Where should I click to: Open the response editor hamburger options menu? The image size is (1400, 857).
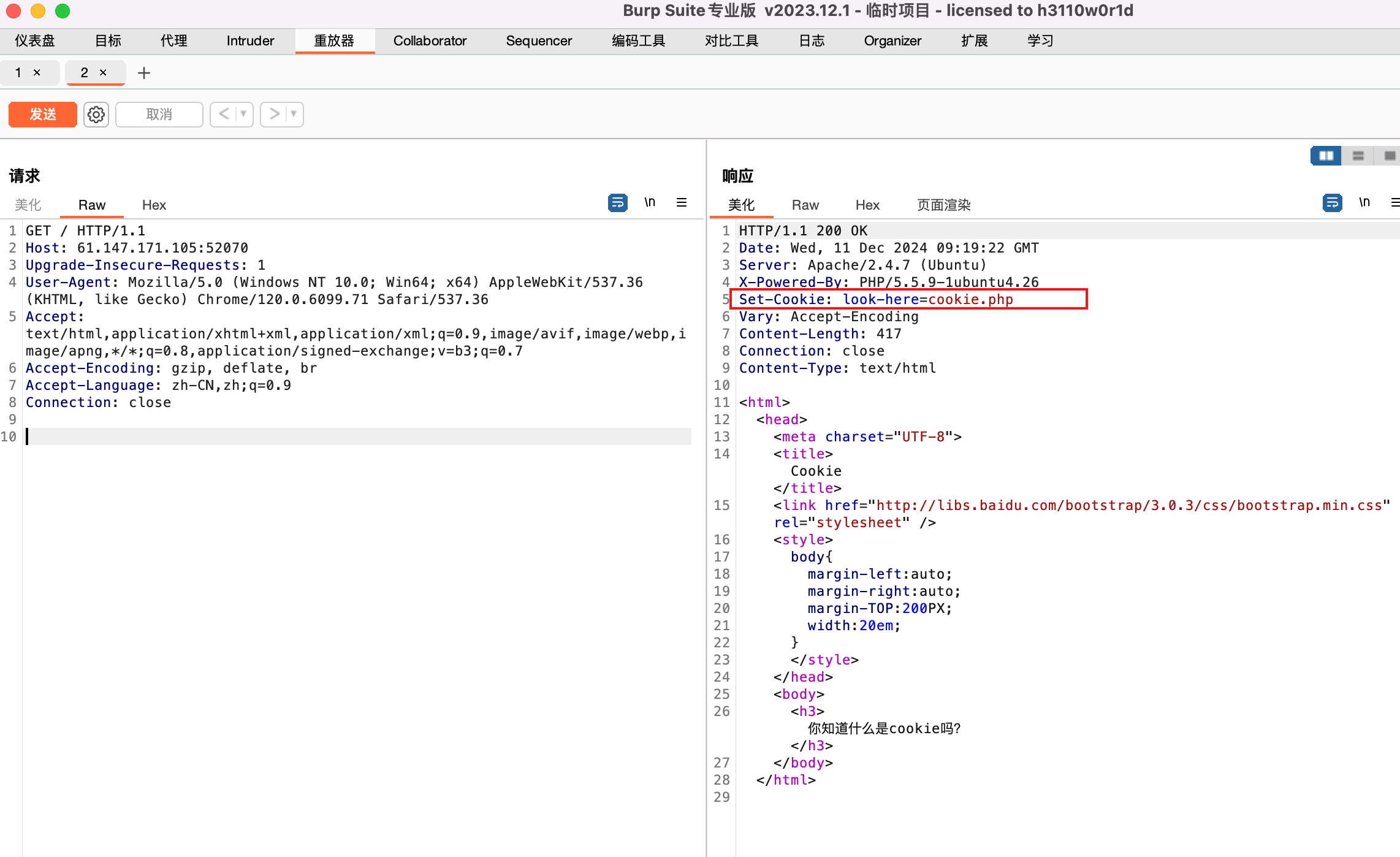1396,202
